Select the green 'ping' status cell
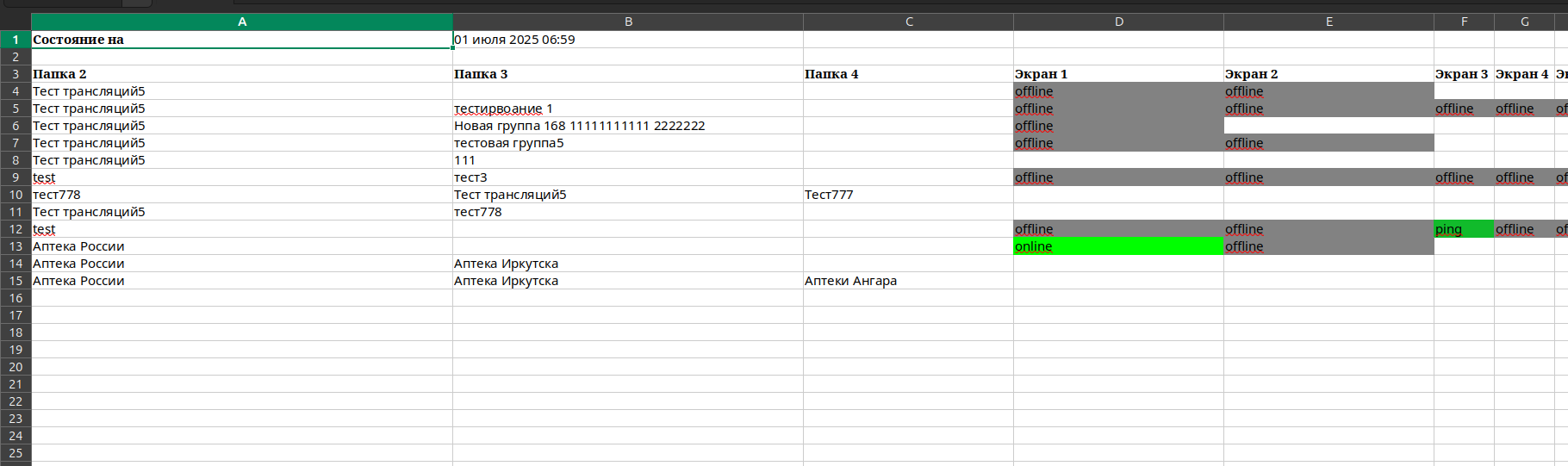1568x466 pixels. 1464,229
